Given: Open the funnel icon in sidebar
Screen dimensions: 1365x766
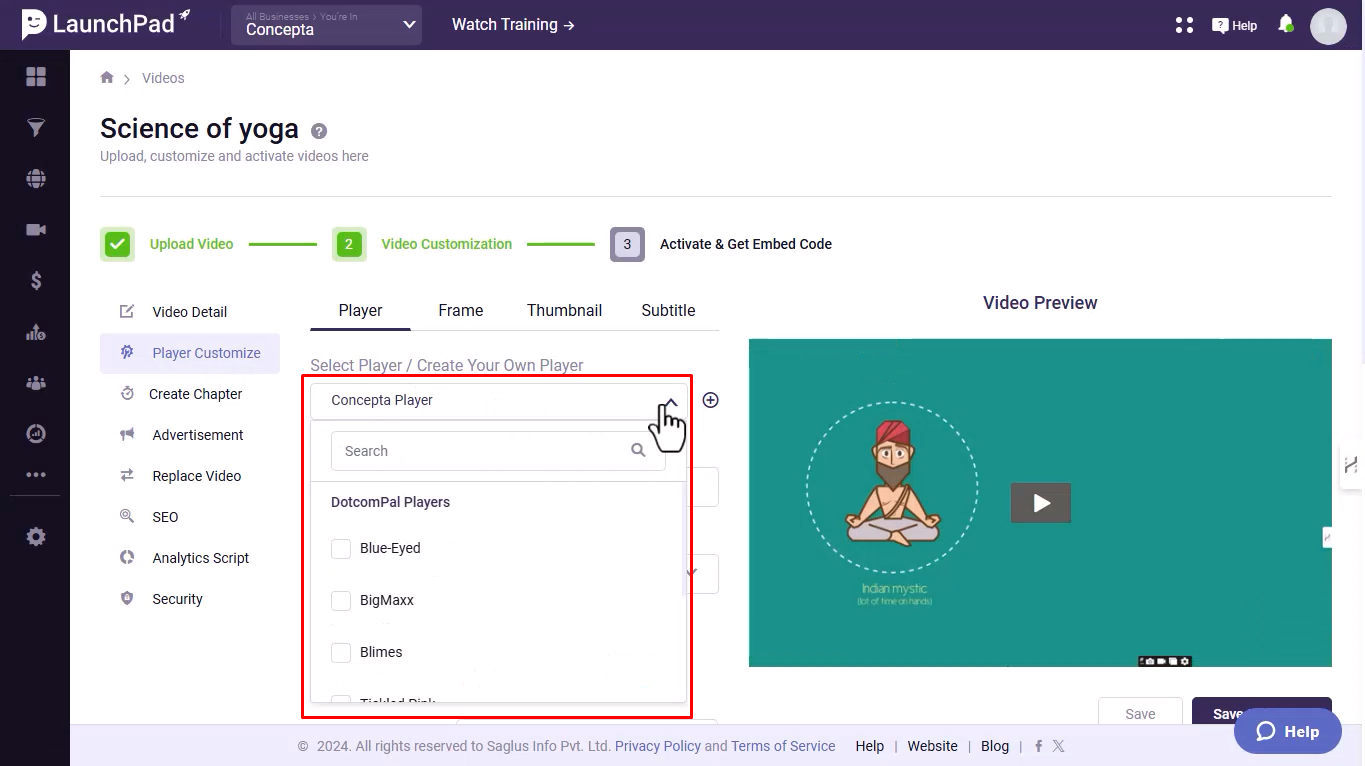Looking at the screenshot, I should (x=36, y=128).
